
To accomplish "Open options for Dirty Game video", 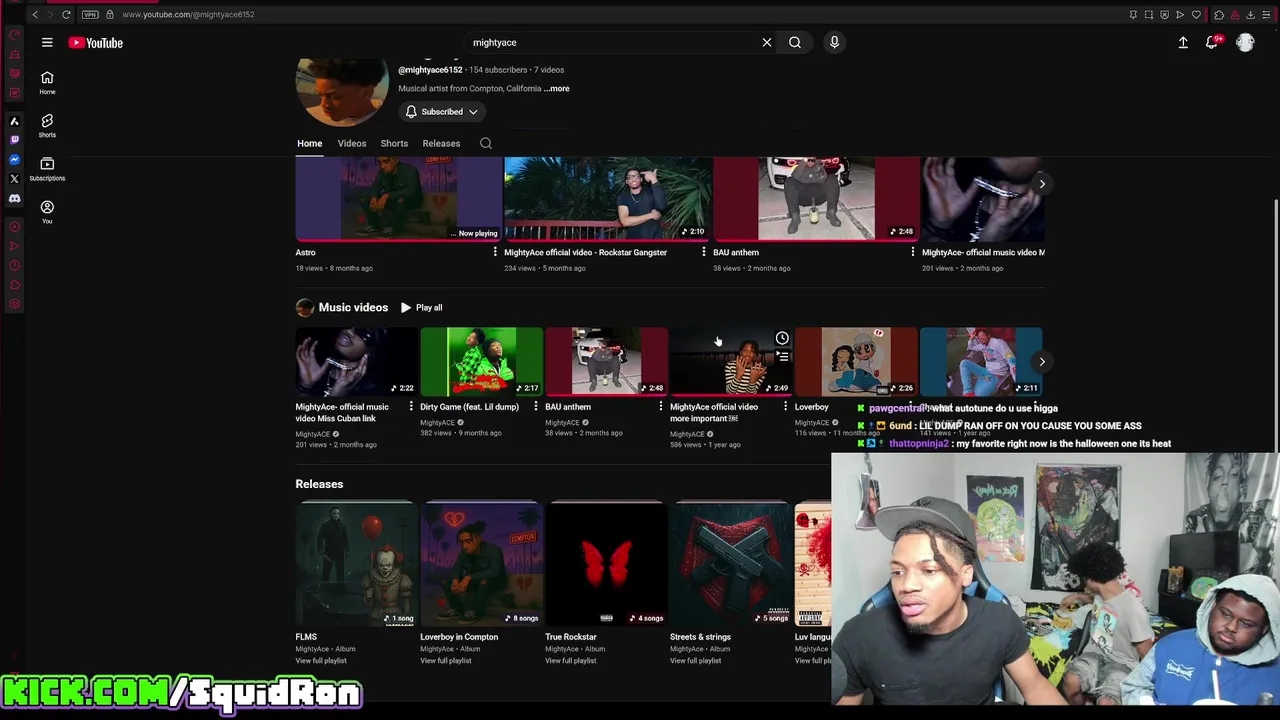I will 535,407.
